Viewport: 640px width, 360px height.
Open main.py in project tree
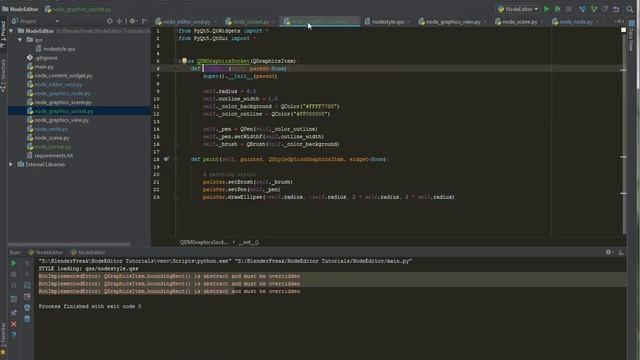(x=44, y=67)
